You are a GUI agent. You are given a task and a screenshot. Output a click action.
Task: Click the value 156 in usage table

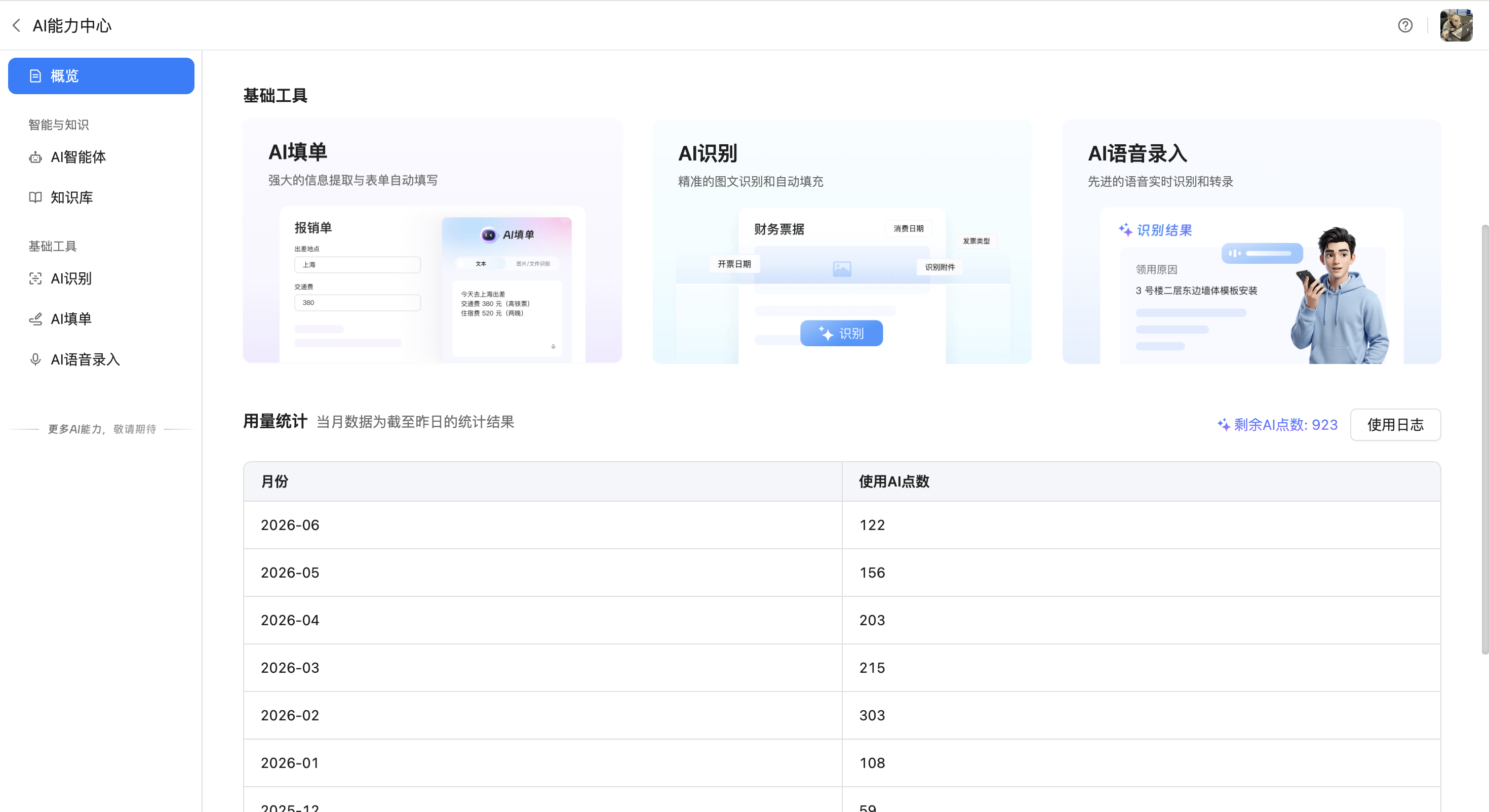872,573
